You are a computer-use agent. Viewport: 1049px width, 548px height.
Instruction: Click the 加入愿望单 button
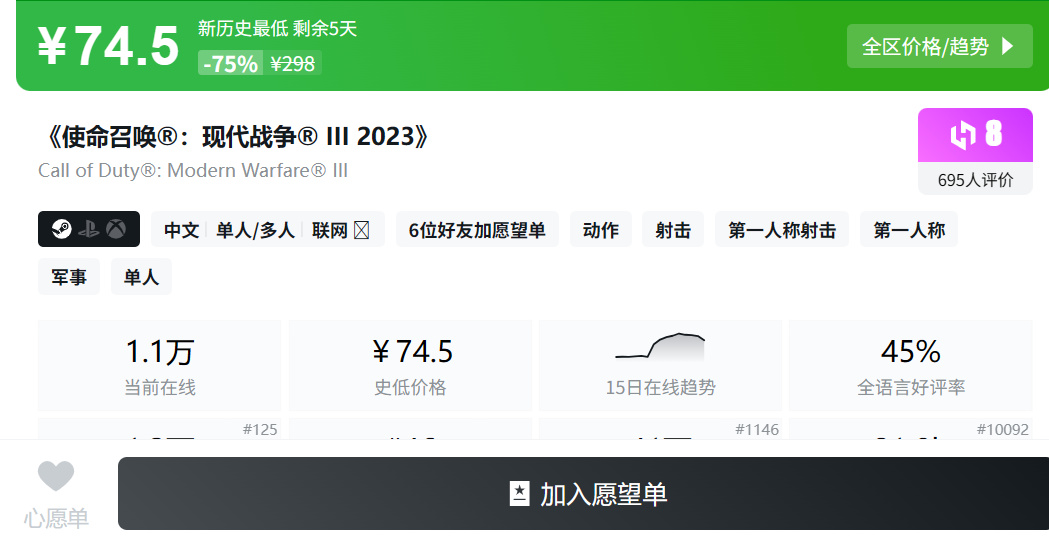click(x=583, y=494)
